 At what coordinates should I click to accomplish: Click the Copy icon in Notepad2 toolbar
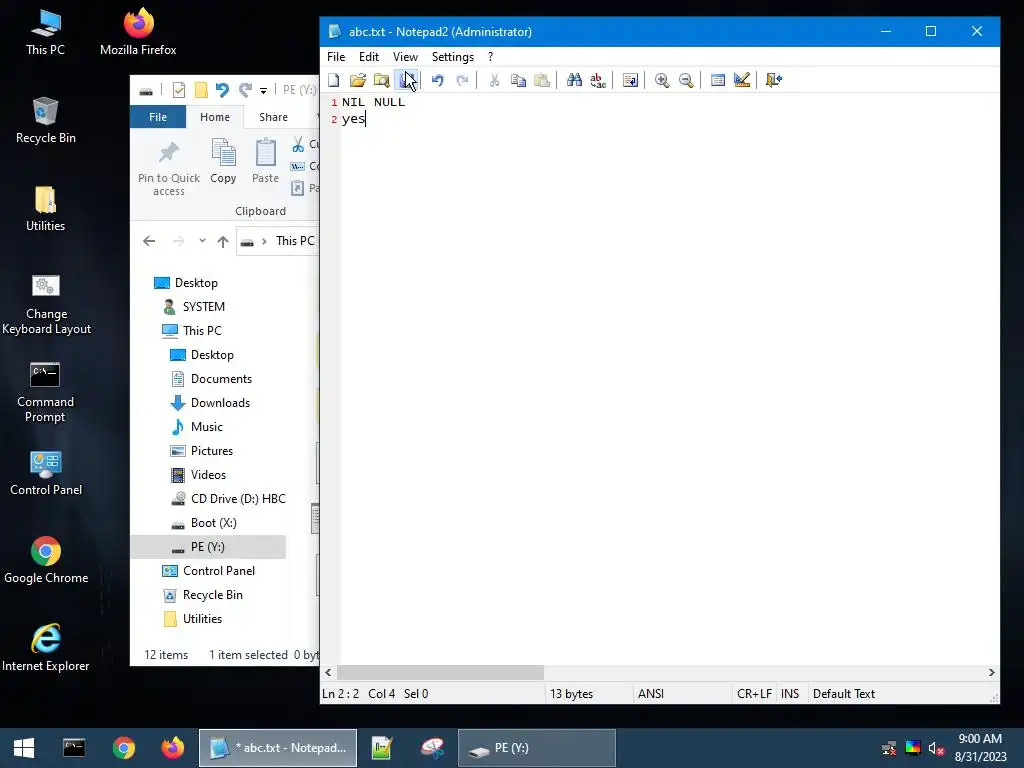click(x=518, y=80)
